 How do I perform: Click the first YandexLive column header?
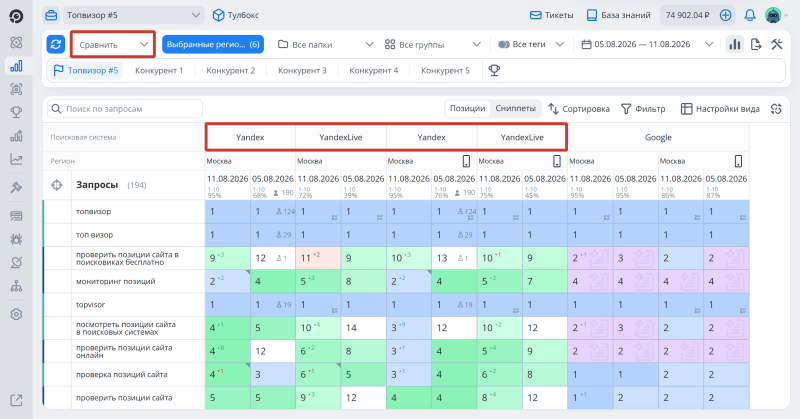341,137
